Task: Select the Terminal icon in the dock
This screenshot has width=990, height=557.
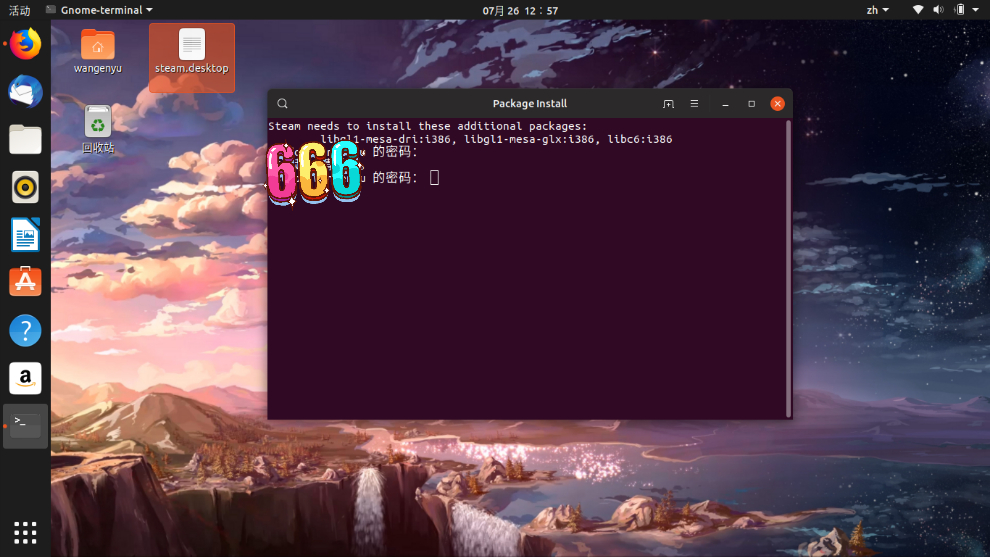Action: pos(25,426)
